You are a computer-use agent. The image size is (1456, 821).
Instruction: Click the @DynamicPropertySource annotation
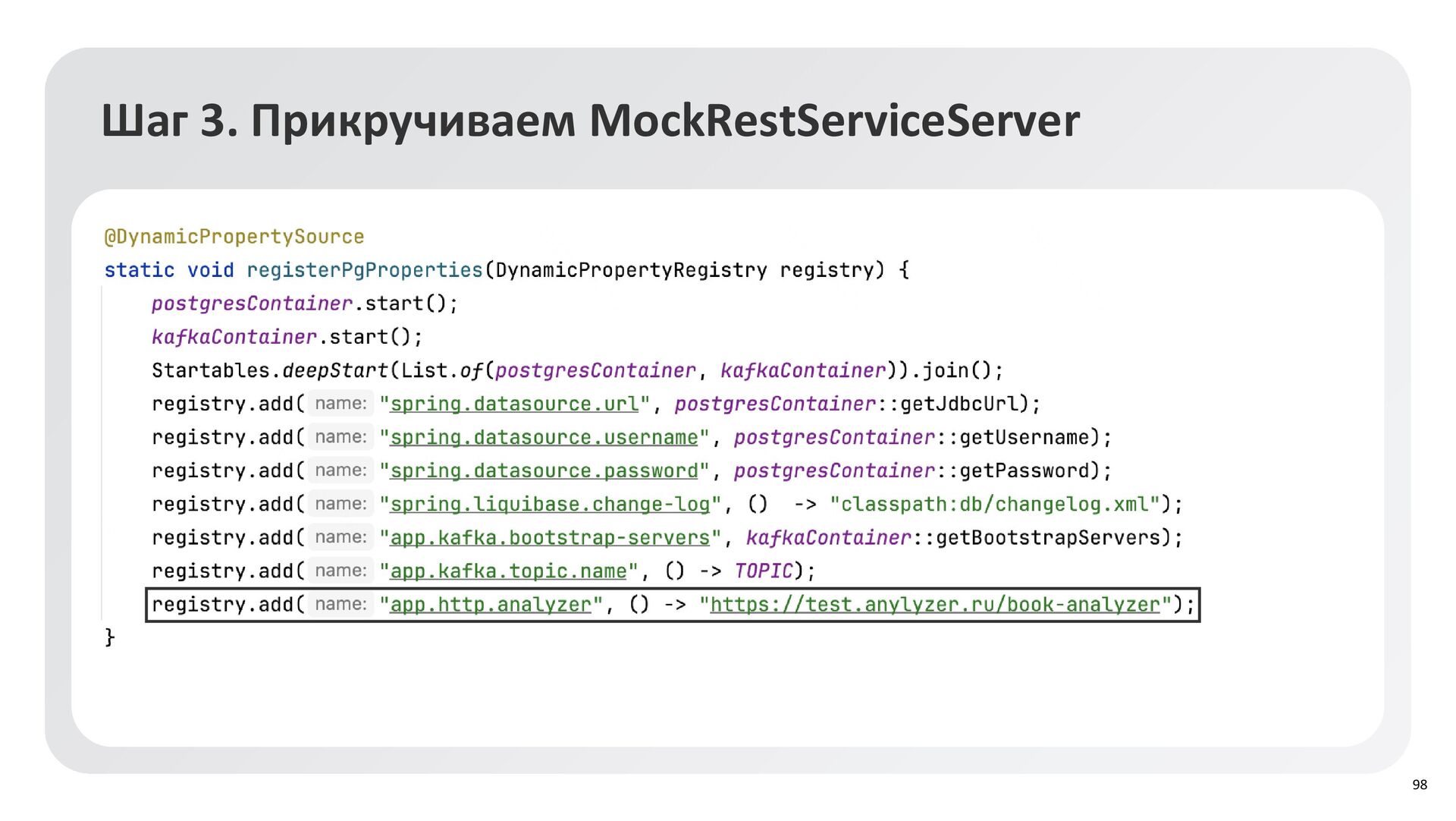click(x=234, y=237)
